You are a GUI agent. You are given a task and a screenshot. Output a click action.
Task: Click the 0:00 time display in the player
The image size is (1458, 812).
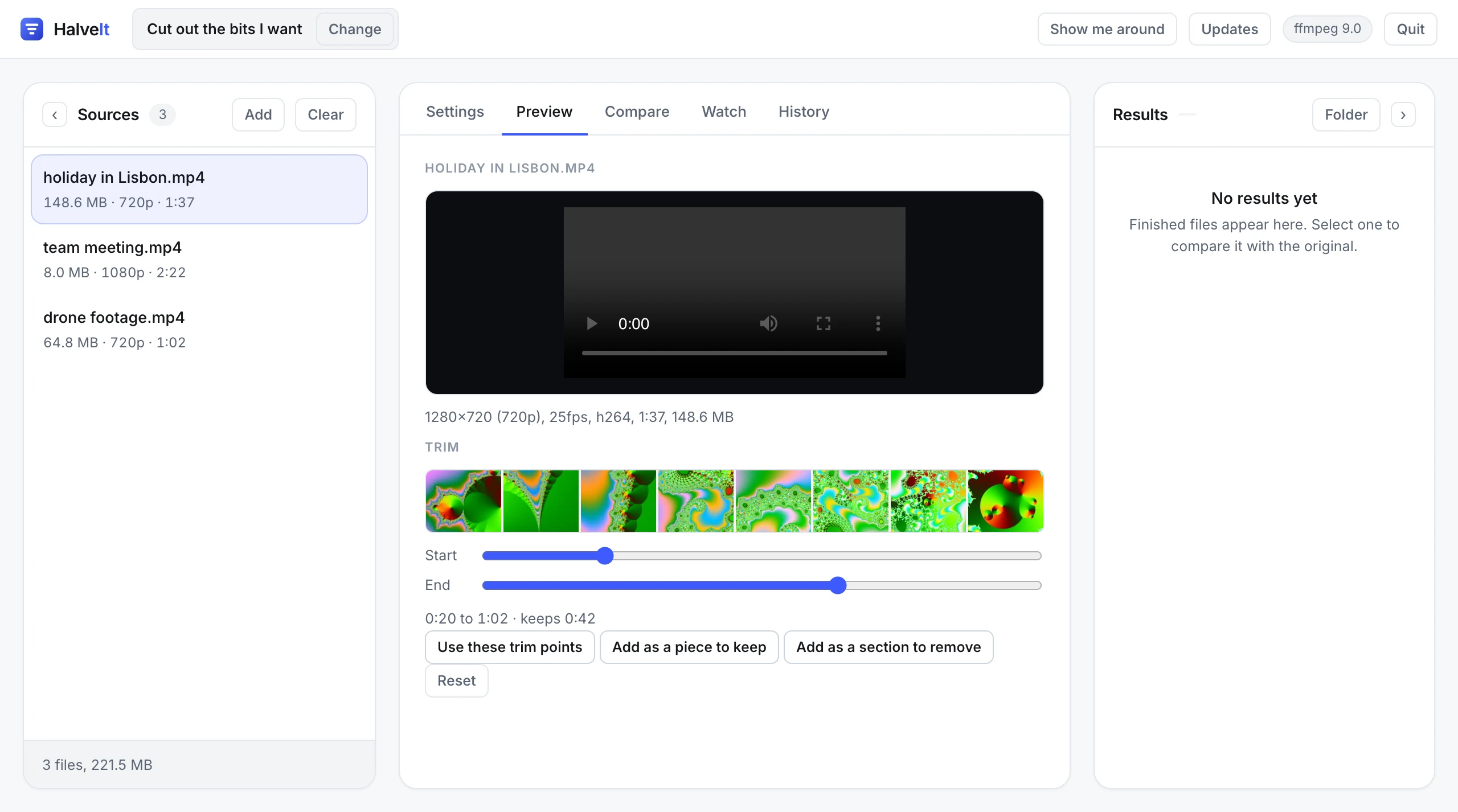click(633, 323)
